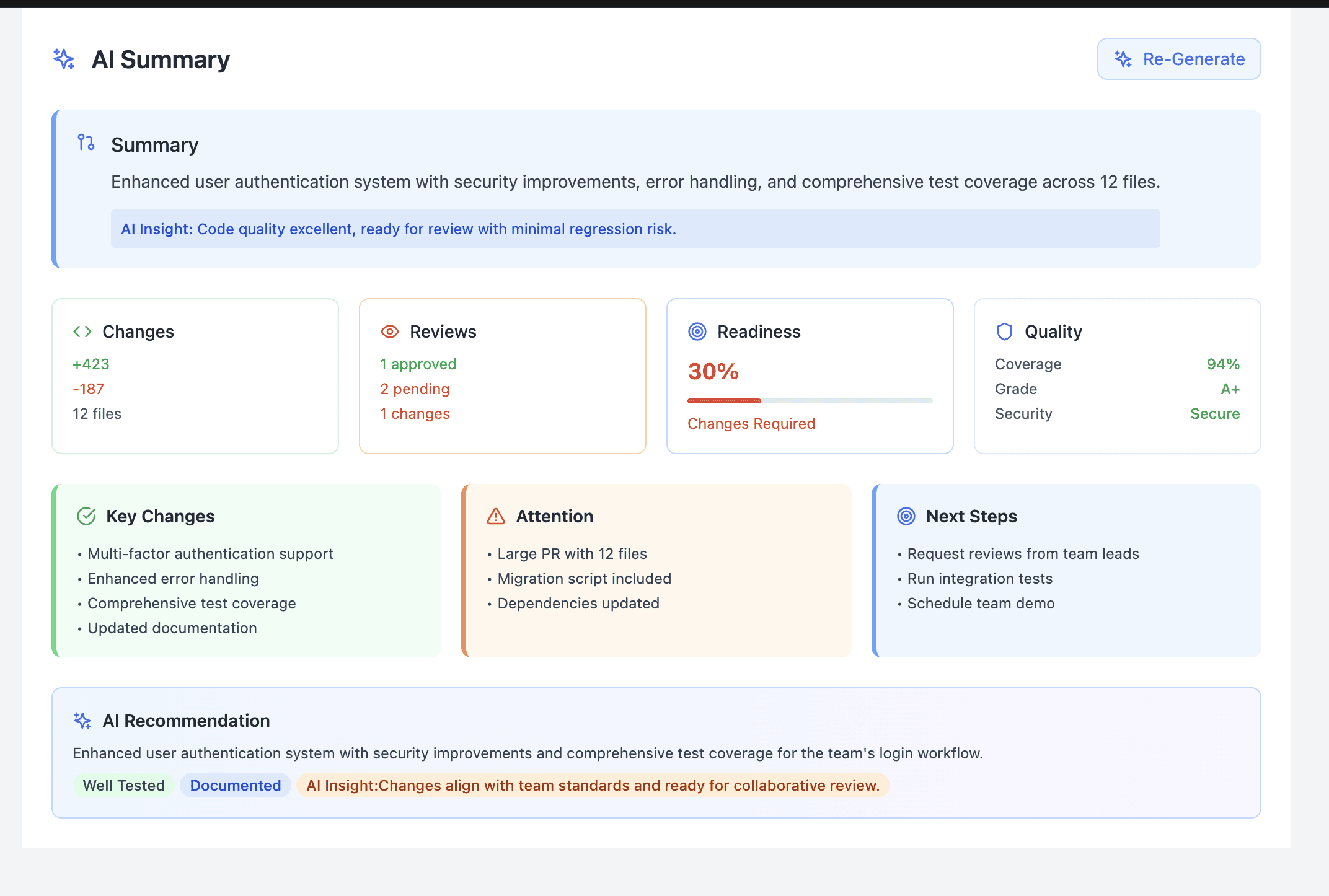Click the checkmark circle icon beside Key Changes
Viewport: 1329px width, 896px height.
click(x=86, y=516)
